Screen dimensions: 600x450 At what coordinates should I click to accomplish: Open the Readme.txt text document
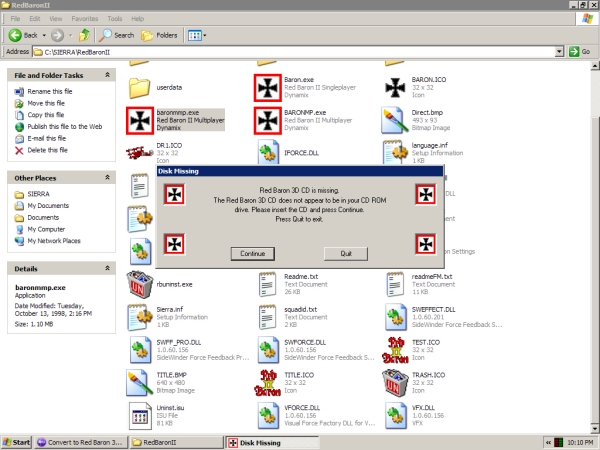tap(267, 285)
